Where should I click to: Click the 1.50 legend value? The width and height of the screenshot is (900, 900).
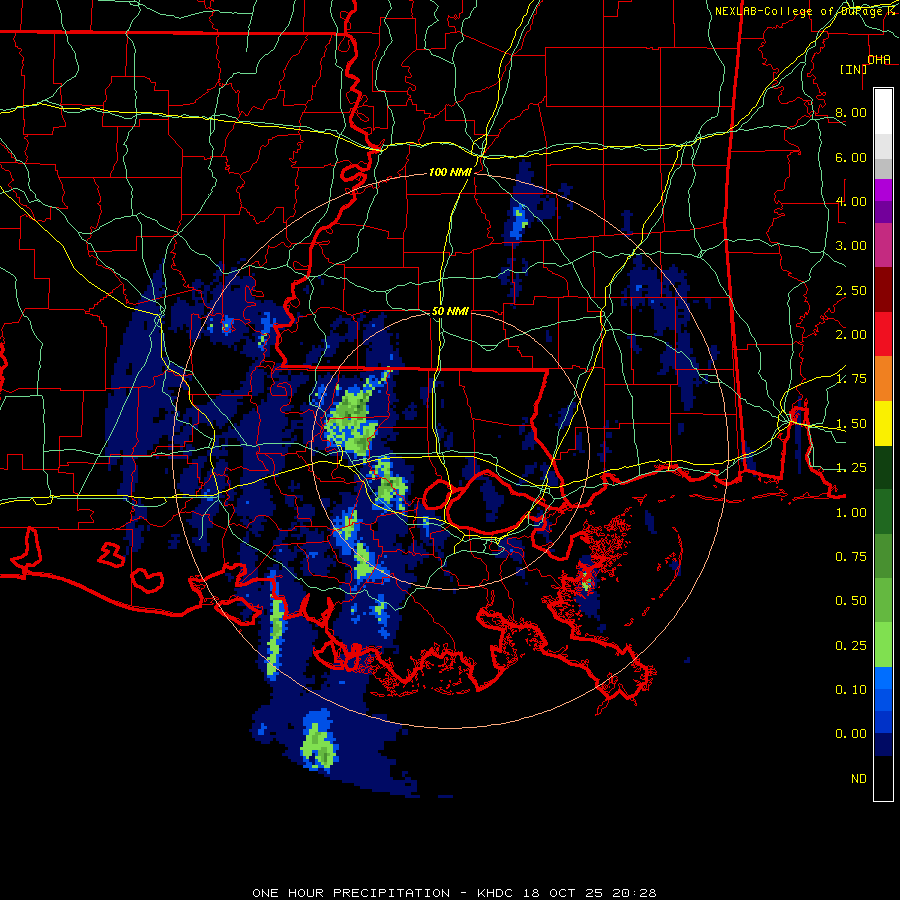pyautogui.click(x=851, y=424)
